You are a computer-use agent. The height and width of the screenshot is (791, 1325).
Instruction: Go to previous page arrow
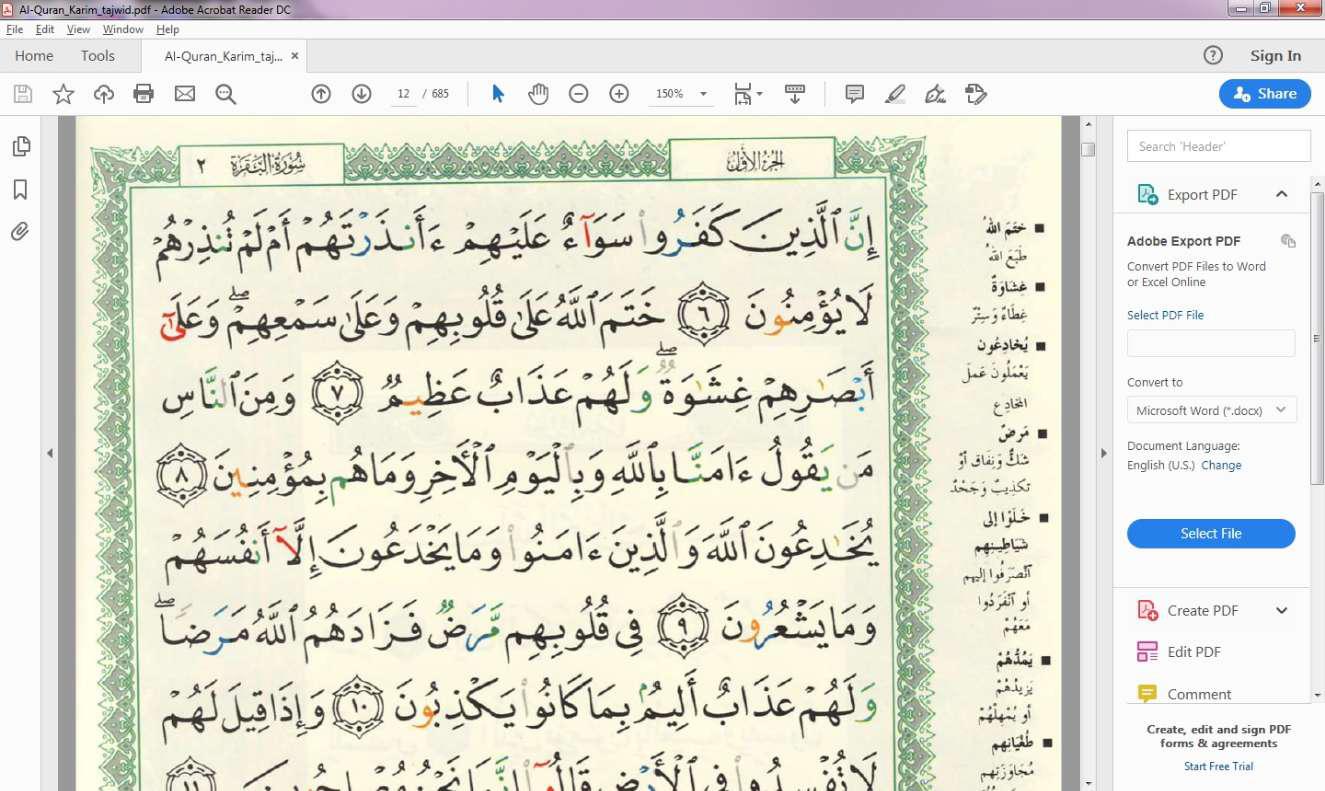(321, 94)
